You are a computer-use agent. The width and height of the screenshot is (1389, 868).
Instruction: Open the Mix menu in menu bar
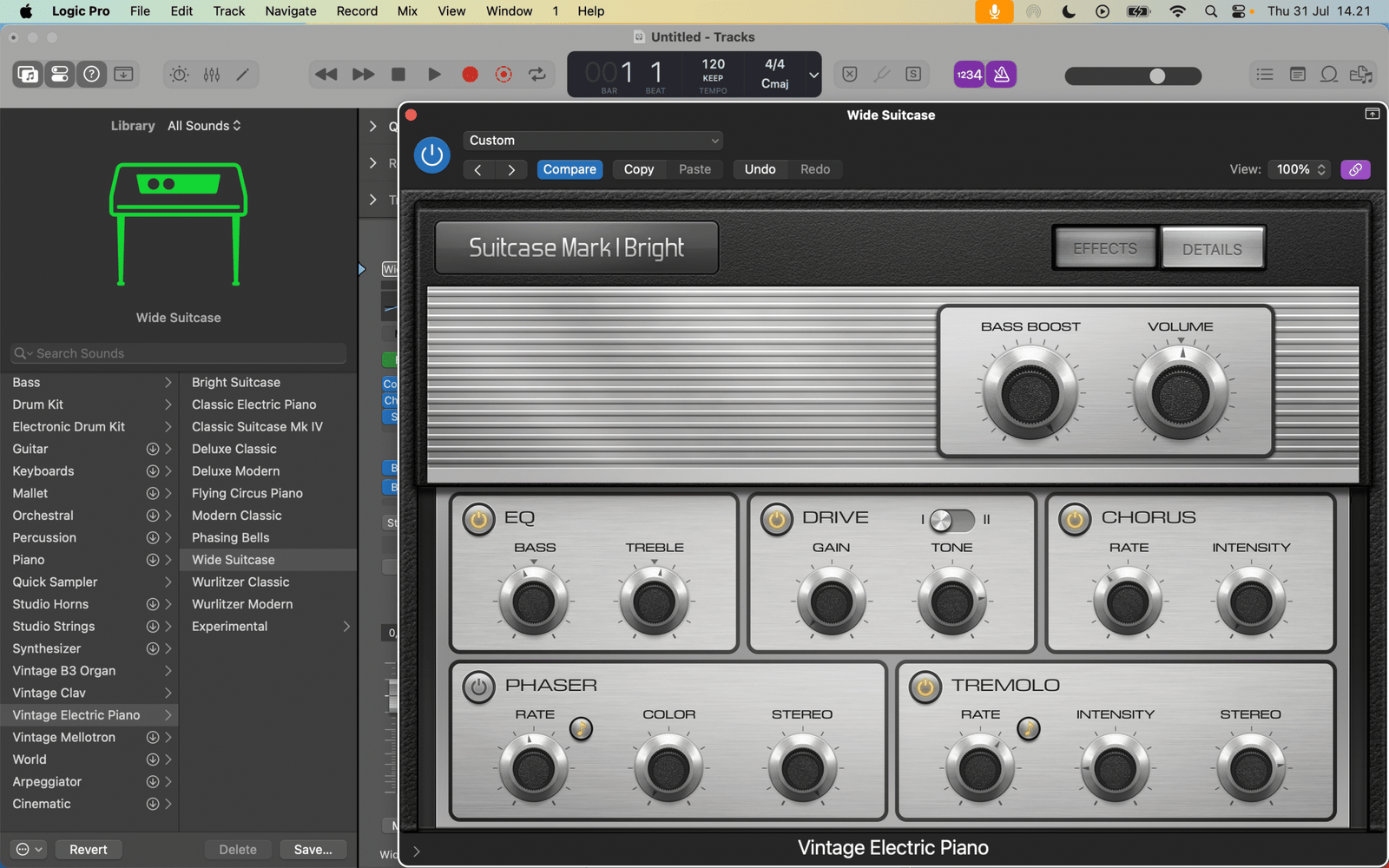tap(407, 11)
